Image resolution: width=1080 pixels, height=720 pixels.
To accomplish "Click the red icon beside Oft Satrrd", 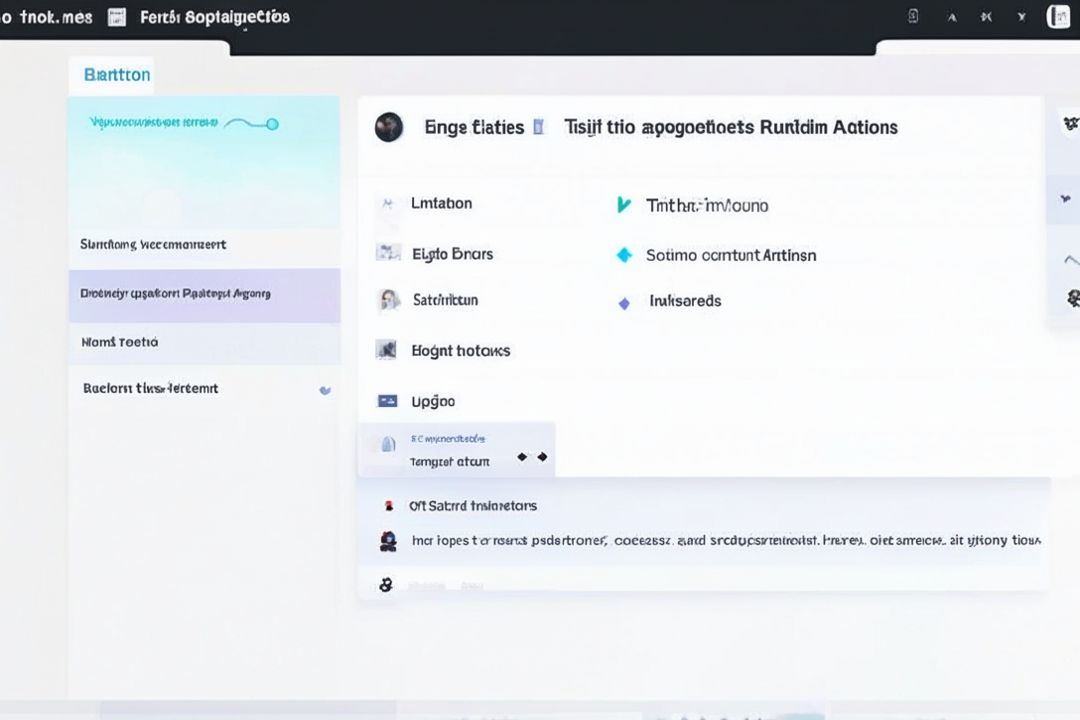I will pos(389,506).
